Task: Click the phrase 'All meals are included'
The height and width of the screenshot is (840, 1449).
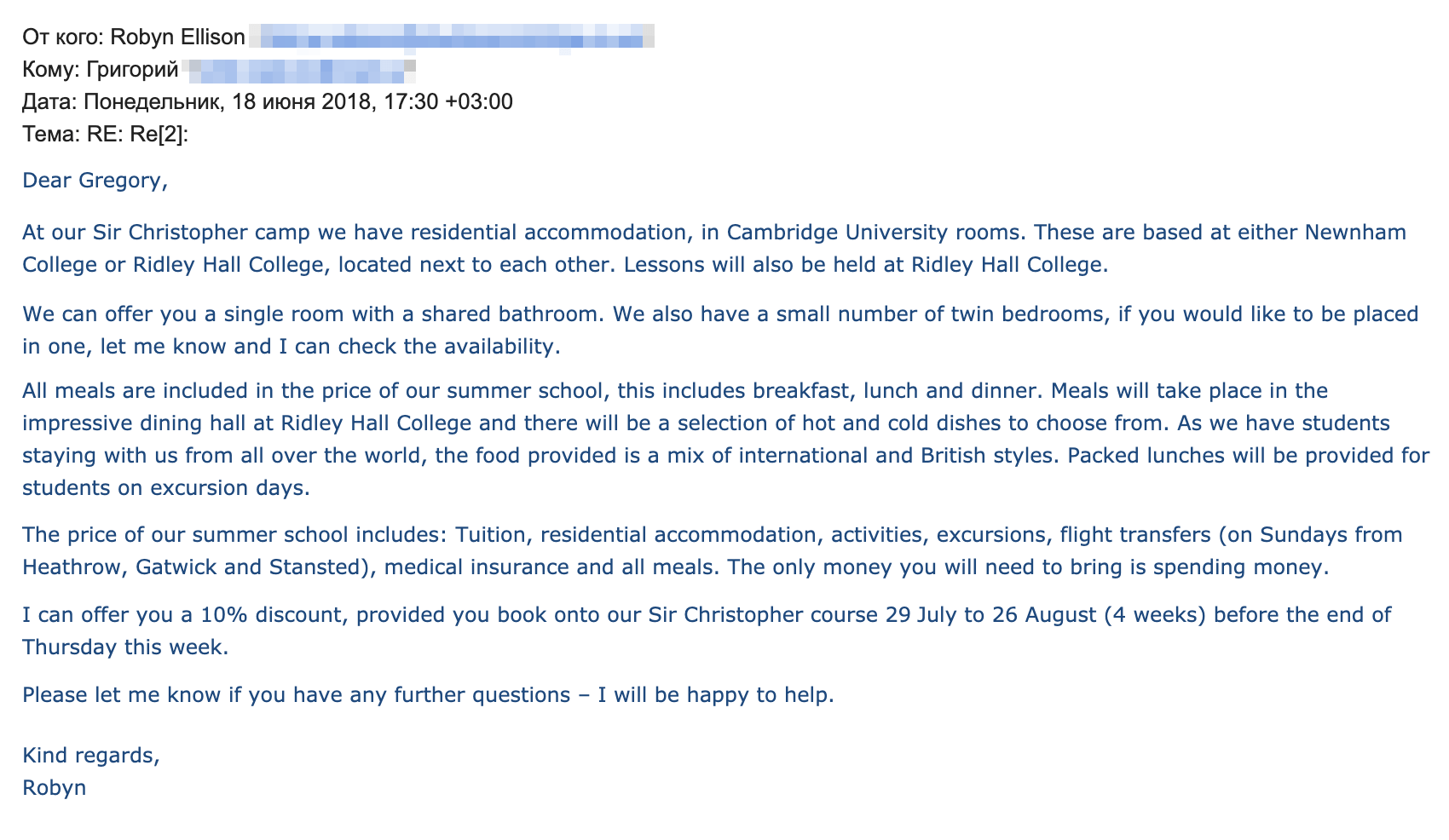Action: [148, 391]
